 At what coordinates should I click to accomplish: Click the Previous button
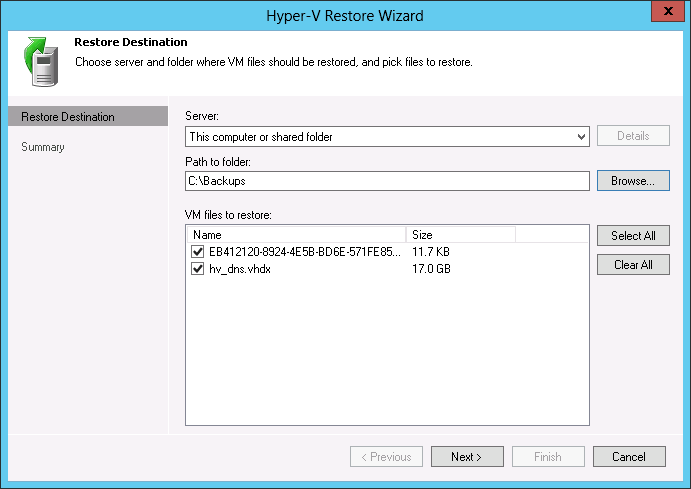click(386, 456)
